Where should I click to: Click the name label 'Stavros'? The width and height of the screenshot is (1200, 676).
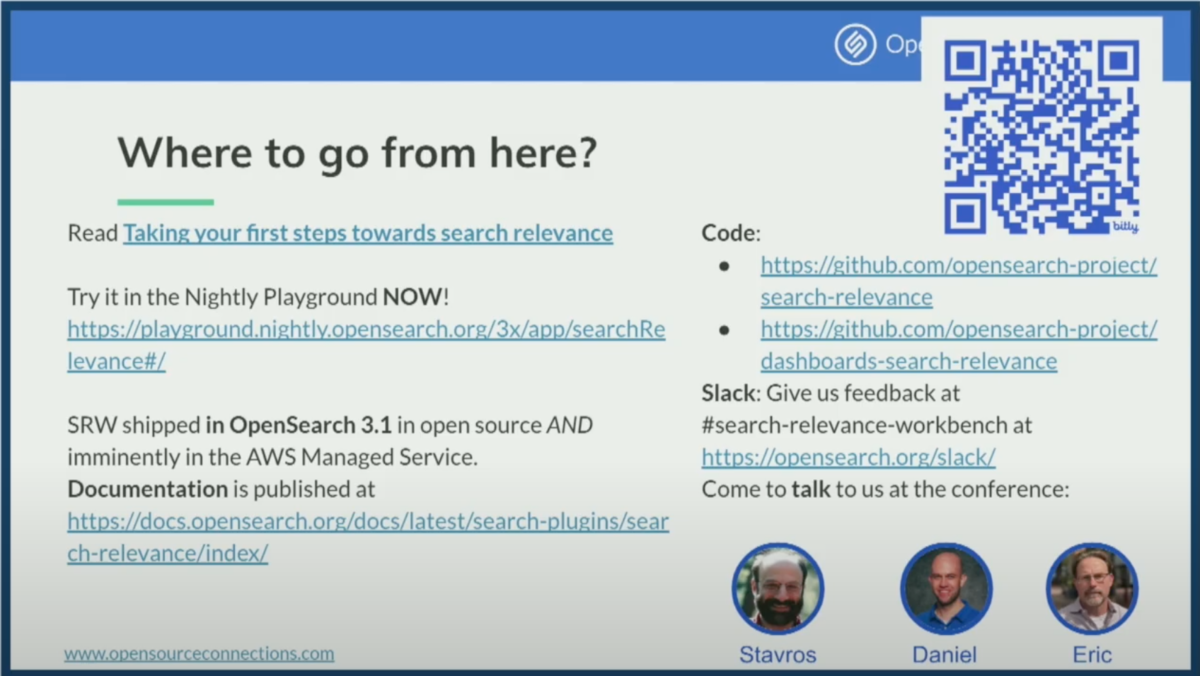click(777, 655)
